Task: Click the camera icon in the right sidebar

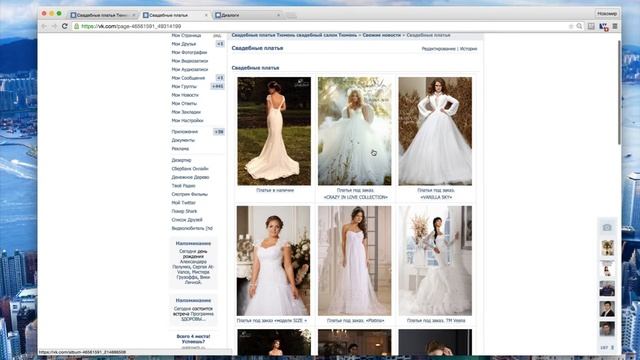Action: (x=607, y=227)
